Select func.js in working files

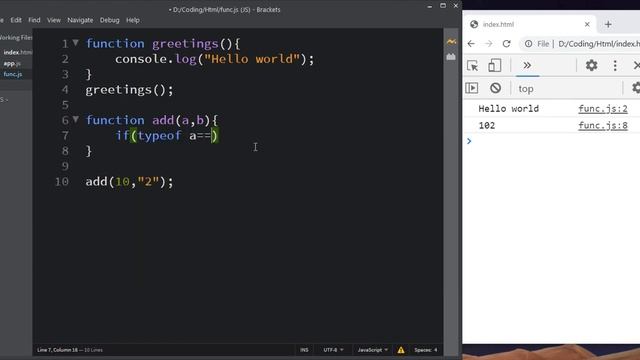(x=13, y=74)
